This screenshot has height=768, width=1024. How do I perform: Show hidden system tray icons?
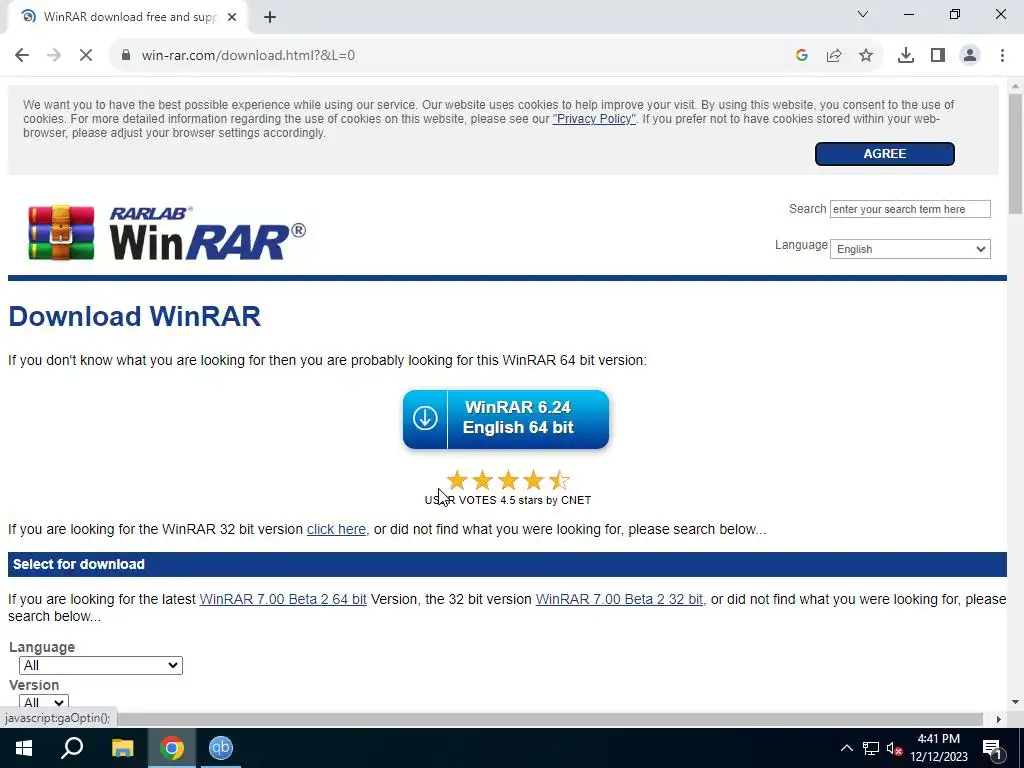pyautogui.click(x=846, y=748)
